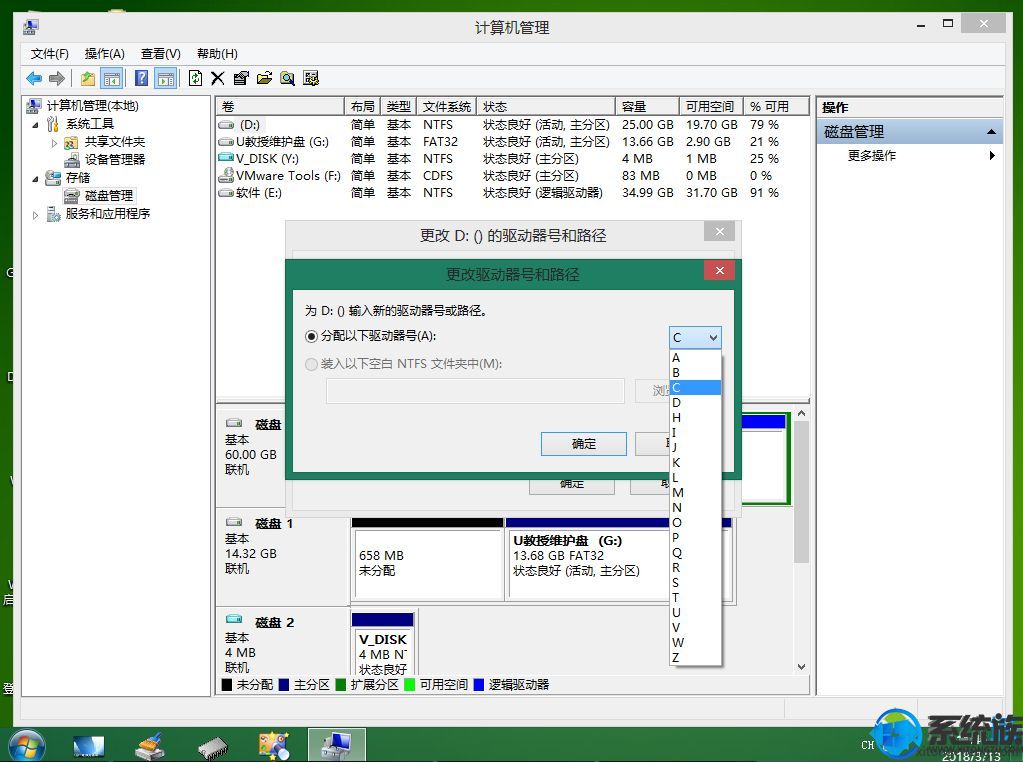Viewport: 1023px width, 762px height.
Task: Open the disk cleaner brush taskbar icon
Action: coord(150,746)
